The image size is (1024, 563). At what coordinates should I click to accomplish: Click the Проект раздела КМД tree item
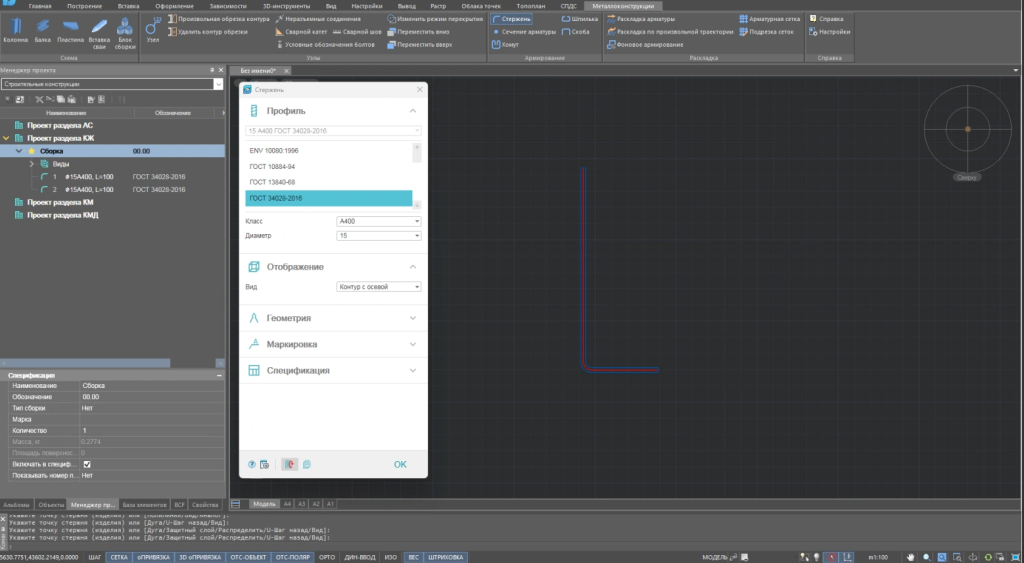coord(62,214)
